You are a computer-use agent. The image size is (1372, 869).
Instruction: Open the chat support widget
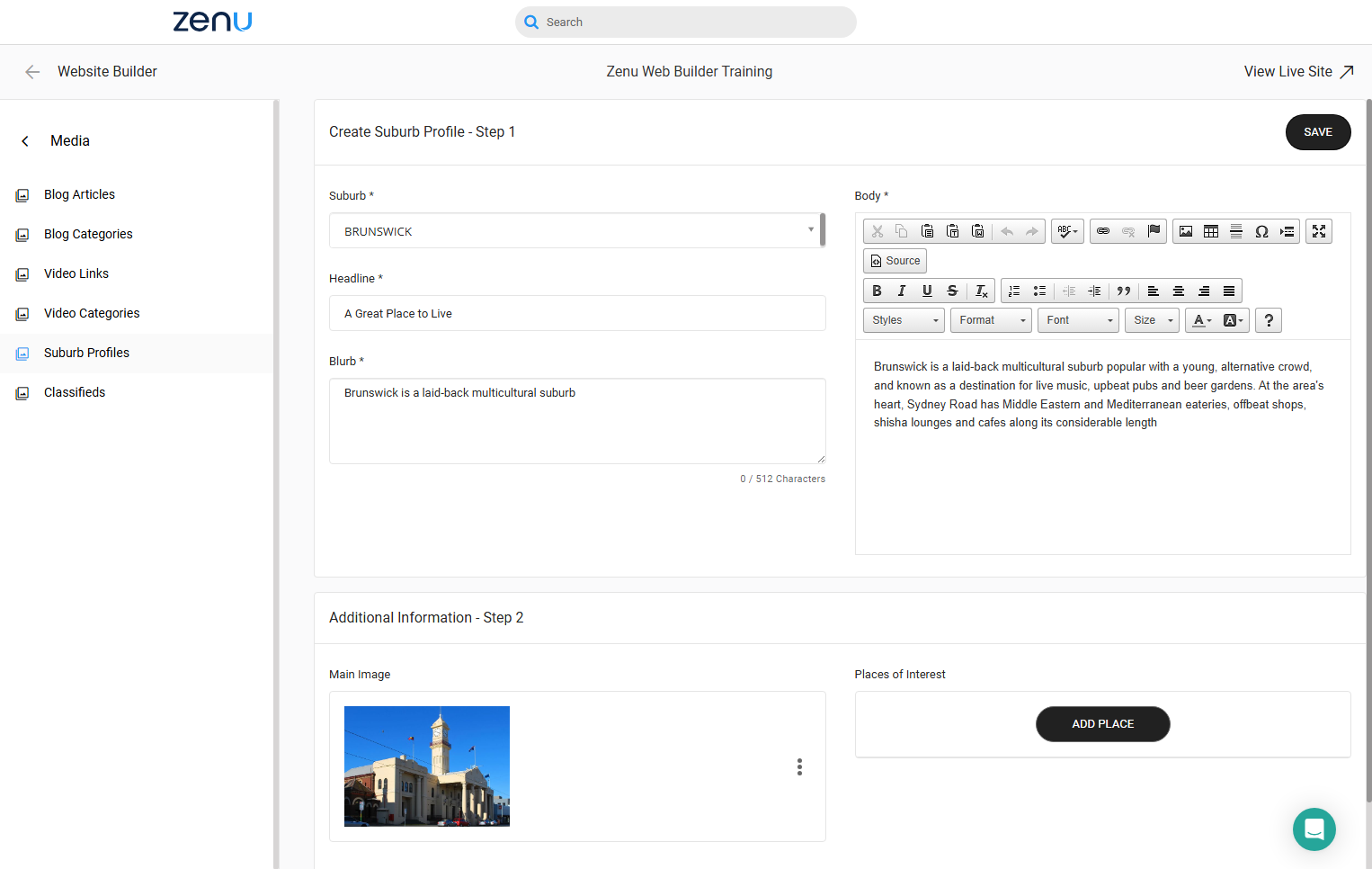[x=1314, y=829]
